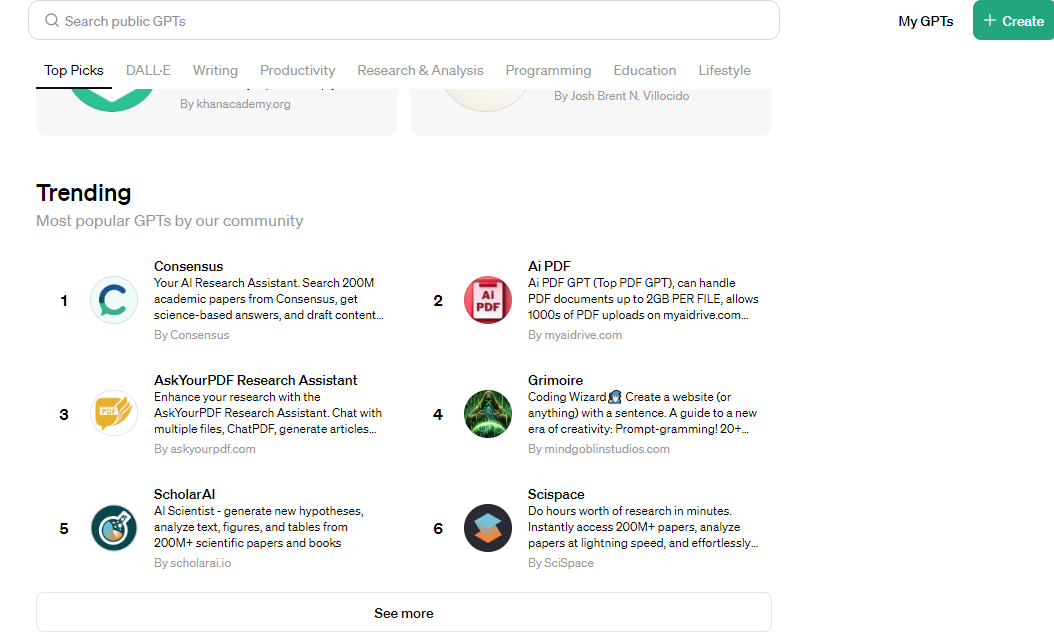The width and height of the screenshot is (1054, 644).
Task: Click the See more button
Action: coord(403,612)
